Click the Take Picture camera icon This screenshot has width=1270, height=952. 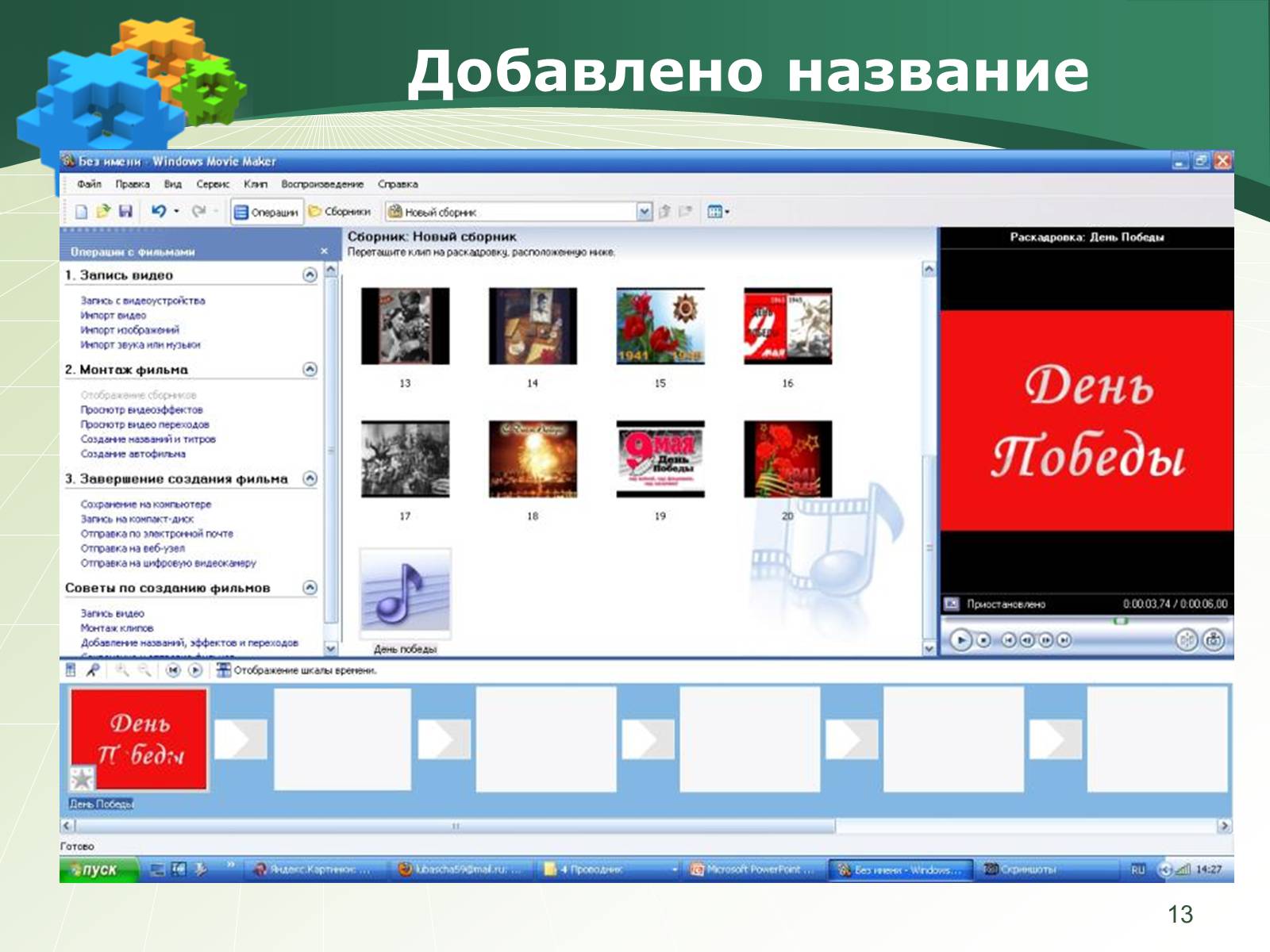coord(1213,639)
